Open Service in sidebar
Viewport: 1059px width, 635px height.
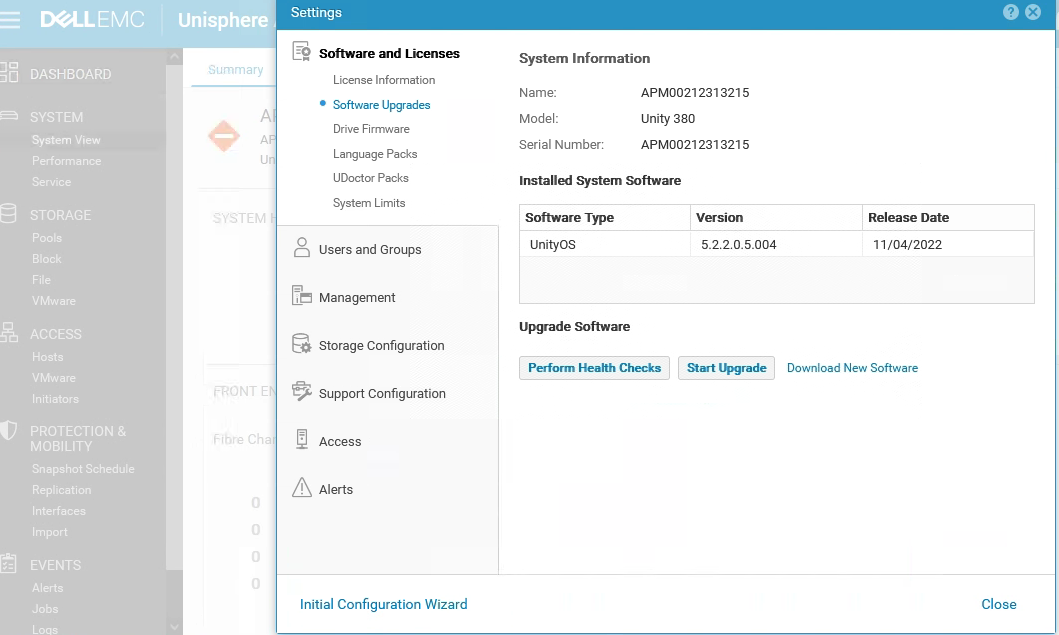coord(51,182)
